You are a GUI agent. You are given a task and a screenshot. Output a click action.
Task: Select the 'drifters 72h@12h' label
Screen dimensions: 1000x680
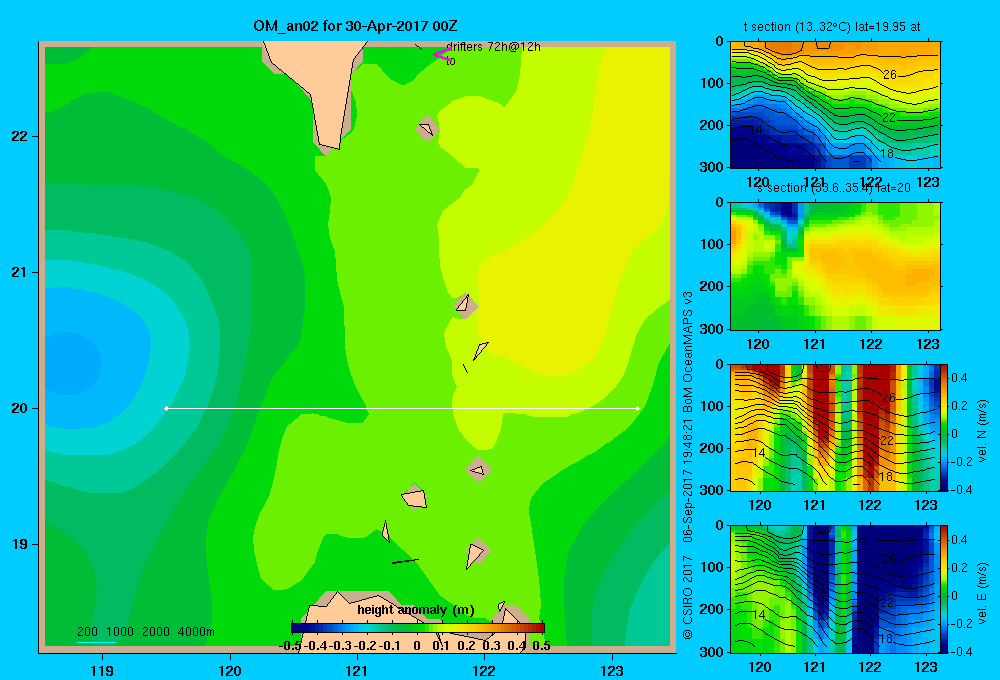pos(493,47)
